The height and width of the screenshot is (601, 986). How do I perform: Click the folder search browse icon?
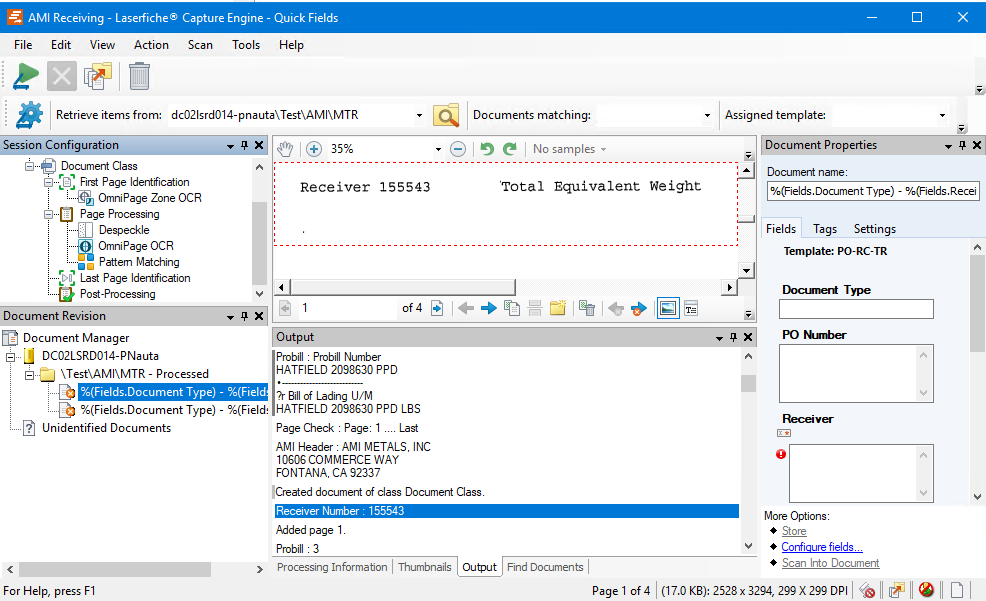point(446,115)
